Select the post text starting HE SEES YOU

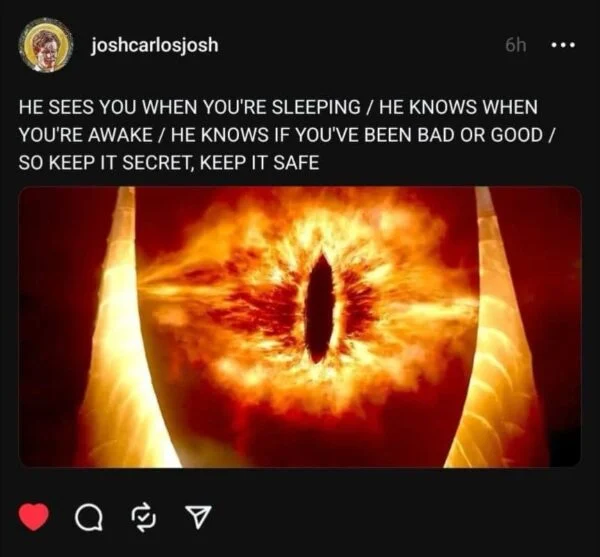[287, 135]
